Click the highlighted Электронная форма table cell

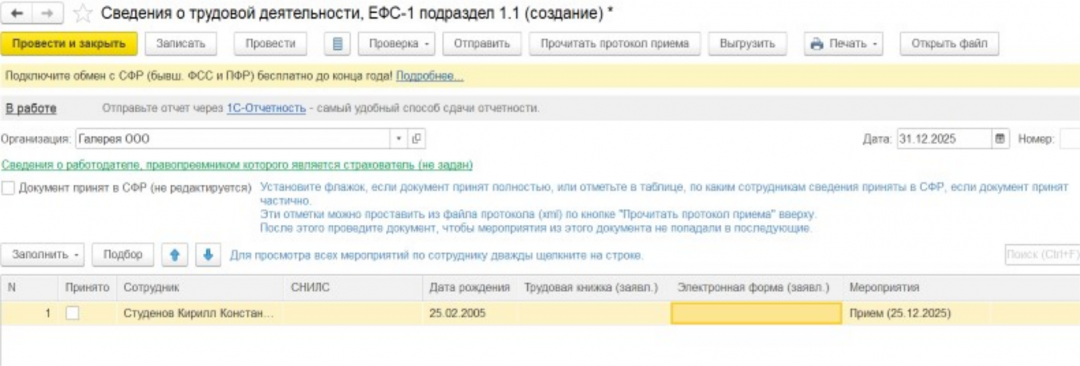(x=756, y=313)
